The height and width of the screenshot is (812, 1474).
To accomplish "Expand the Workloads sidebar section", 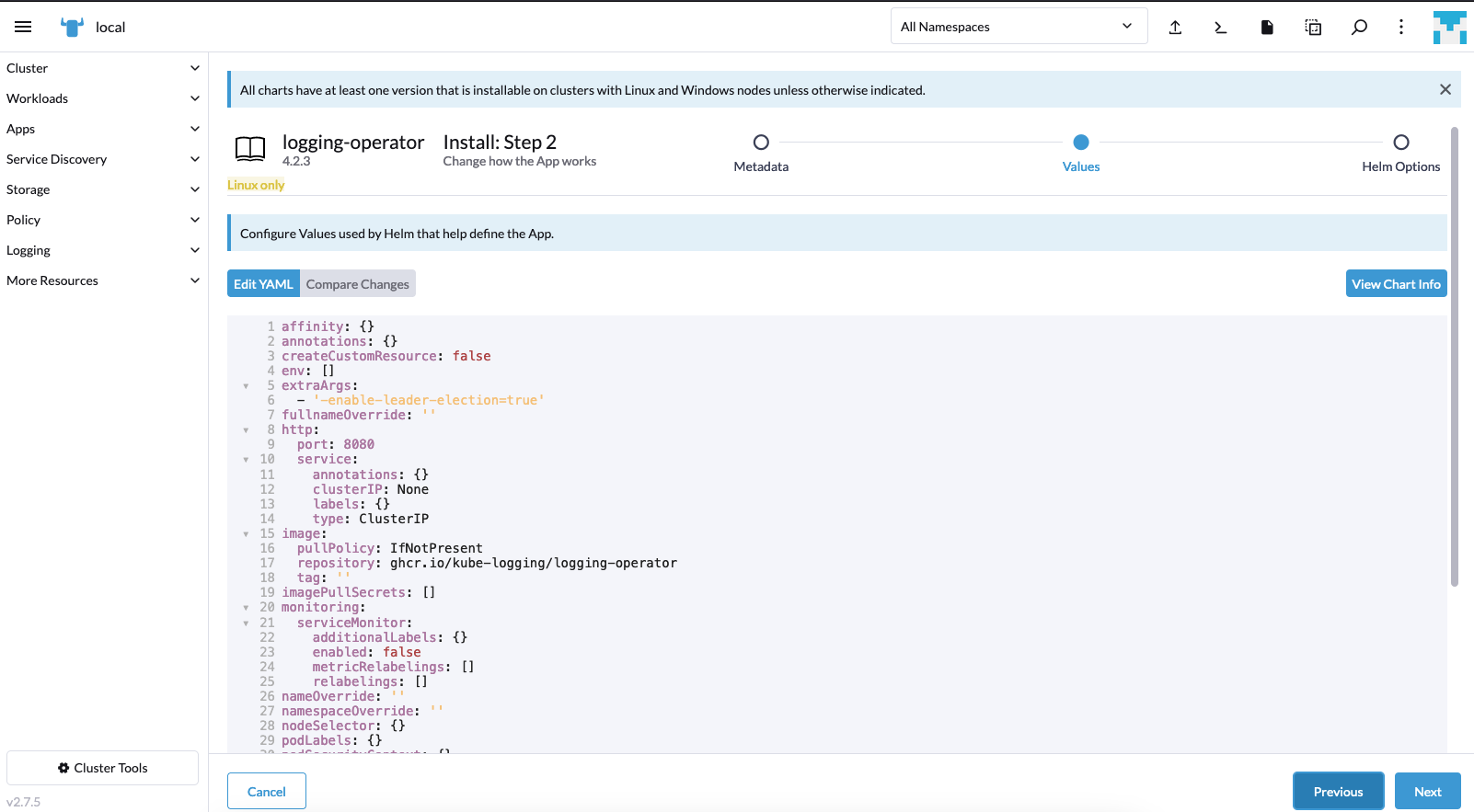I will pyautogui.click(x=103, y=98).
